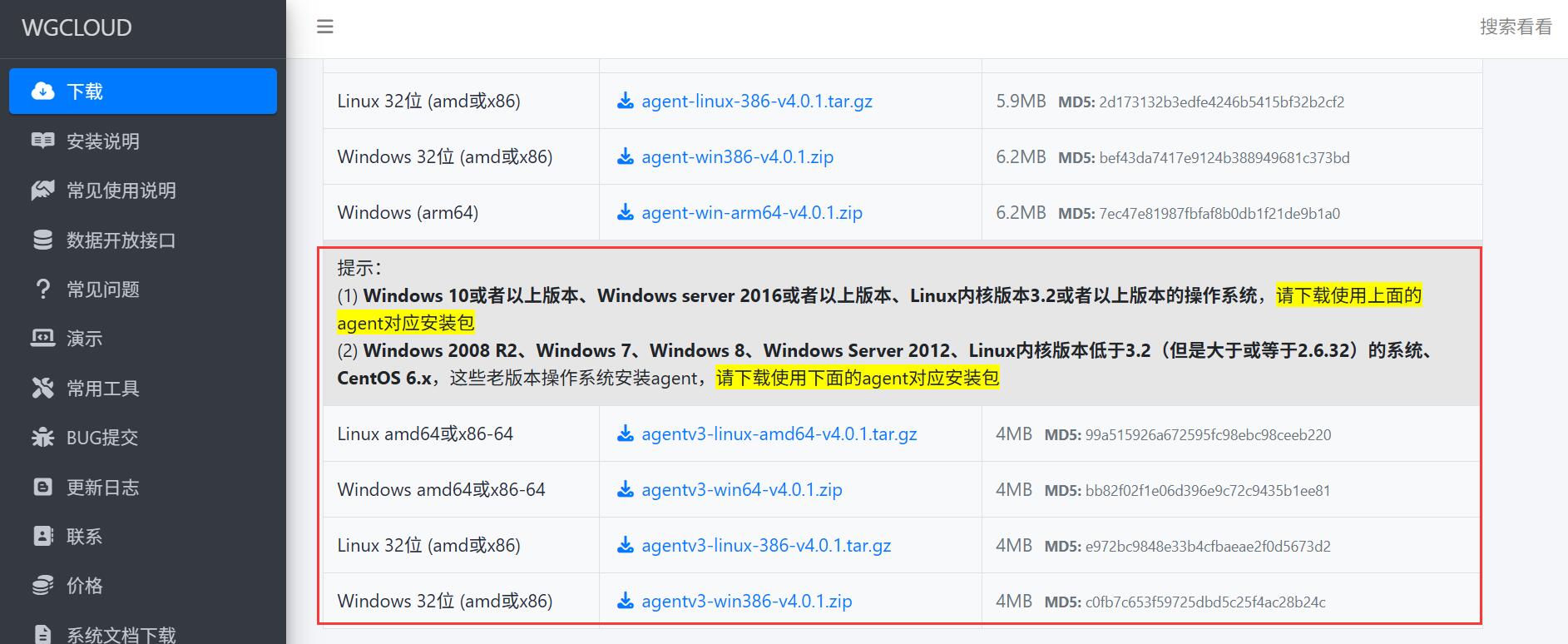This screenshot has width=1568, height=644.
Task: Open 更新日志 from the sidebar
Action: (143, 487)
